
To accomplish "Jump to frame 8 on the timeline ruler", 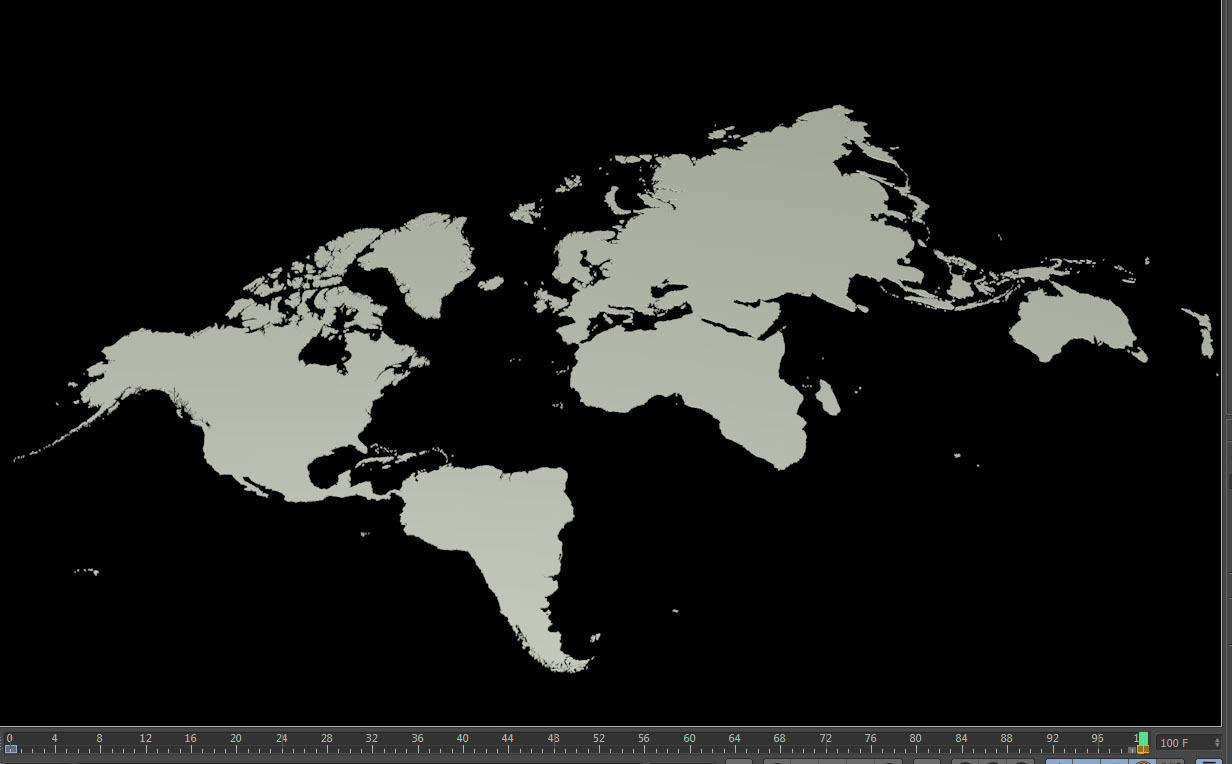I will [99, 738].
